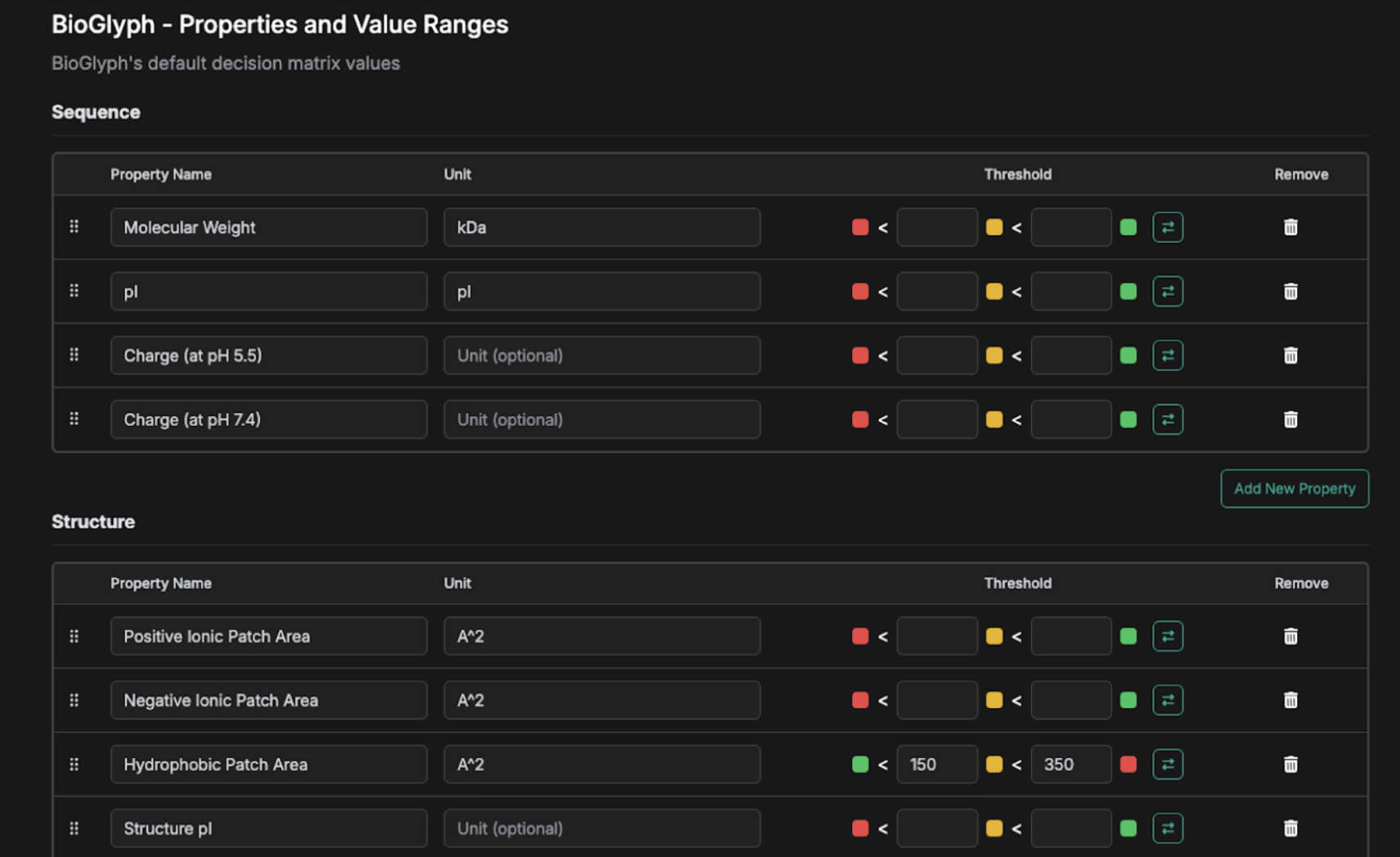Click red swatch in Hydrophobic Patch Area row

pos(1129,765)
